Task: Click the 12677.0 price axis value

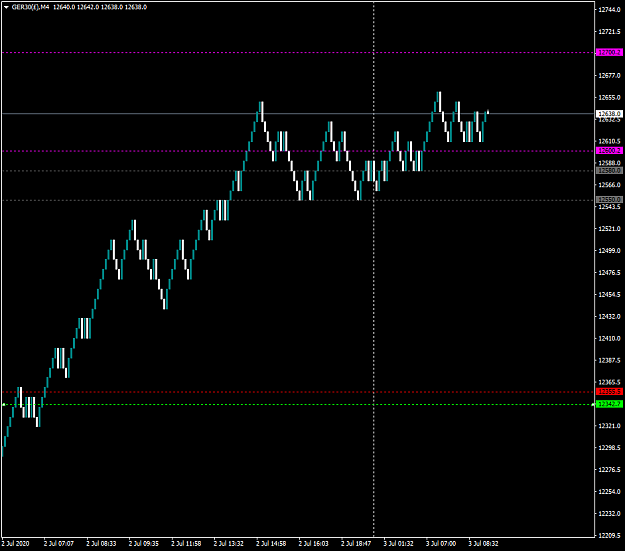Action: 609,75
